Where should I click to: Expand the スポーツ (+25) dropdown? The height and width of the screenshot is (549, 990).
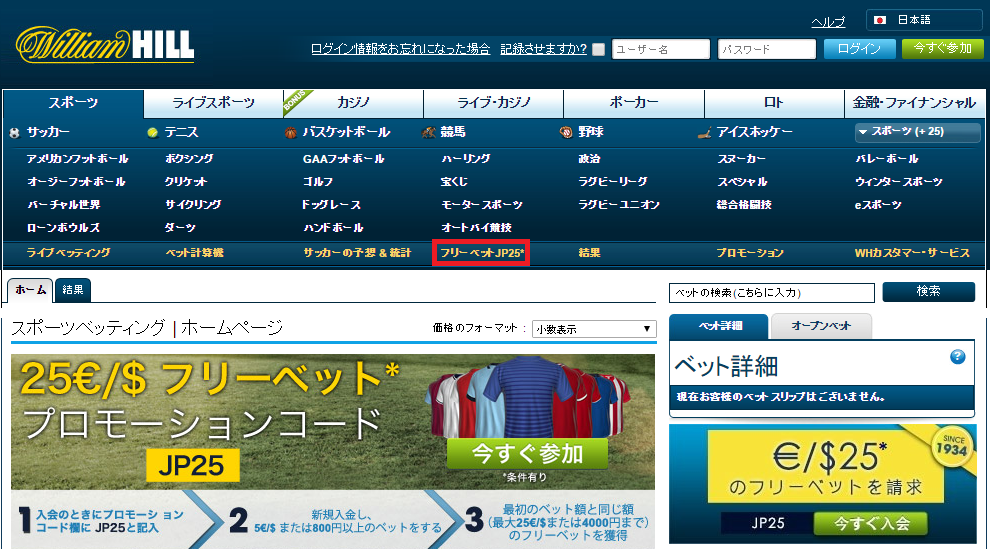[x=917, y=132]
